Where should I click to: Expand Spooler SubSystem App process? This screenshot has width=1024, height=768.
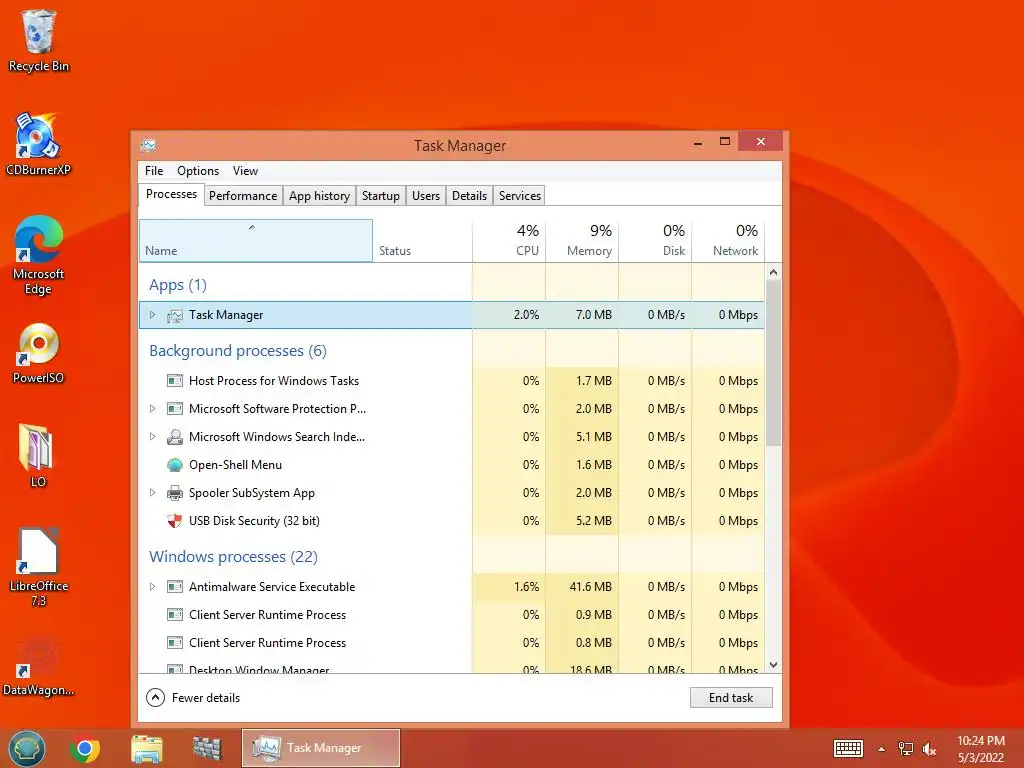click(152, 493)
